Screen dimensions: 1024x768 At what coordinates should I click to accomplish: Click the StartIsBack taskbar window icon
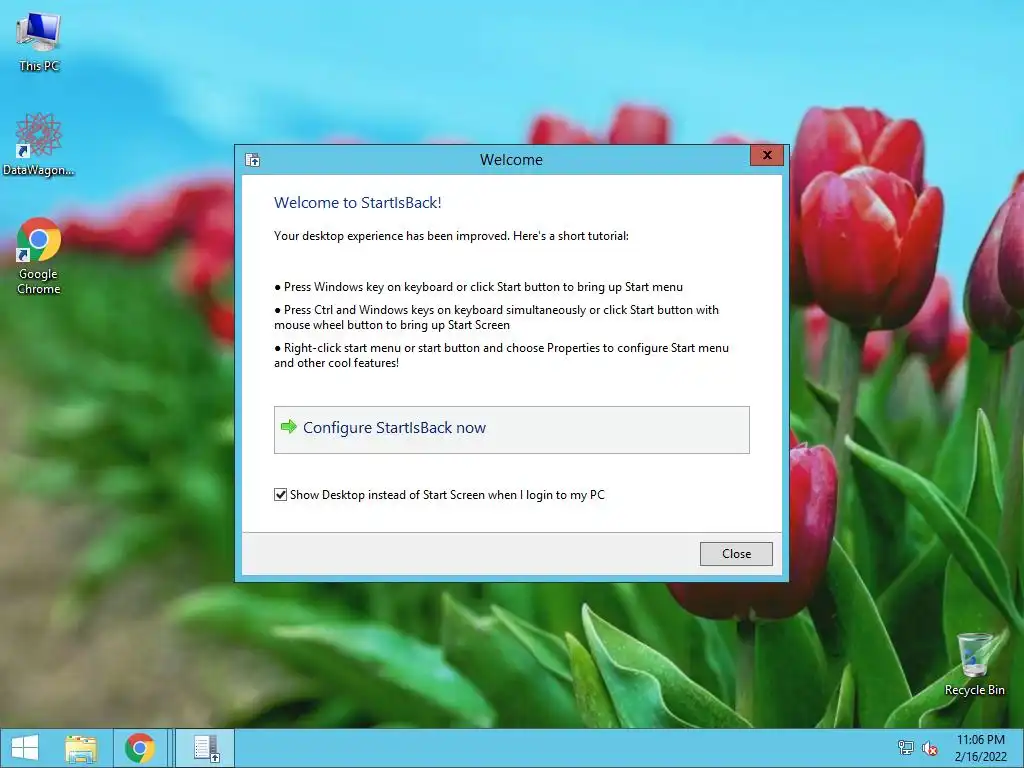[206, 748]
